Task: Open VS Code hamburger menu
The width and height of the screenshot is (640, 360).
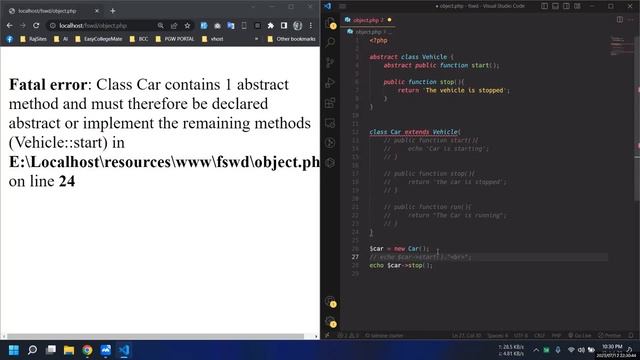Action: [x=342, y=6]
